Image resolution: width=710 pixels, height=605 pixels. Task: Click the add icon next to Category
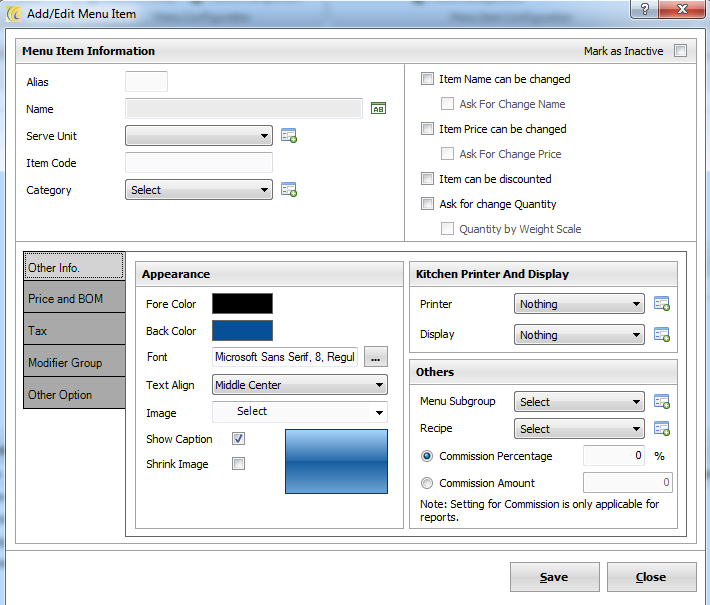coord(289,190)
